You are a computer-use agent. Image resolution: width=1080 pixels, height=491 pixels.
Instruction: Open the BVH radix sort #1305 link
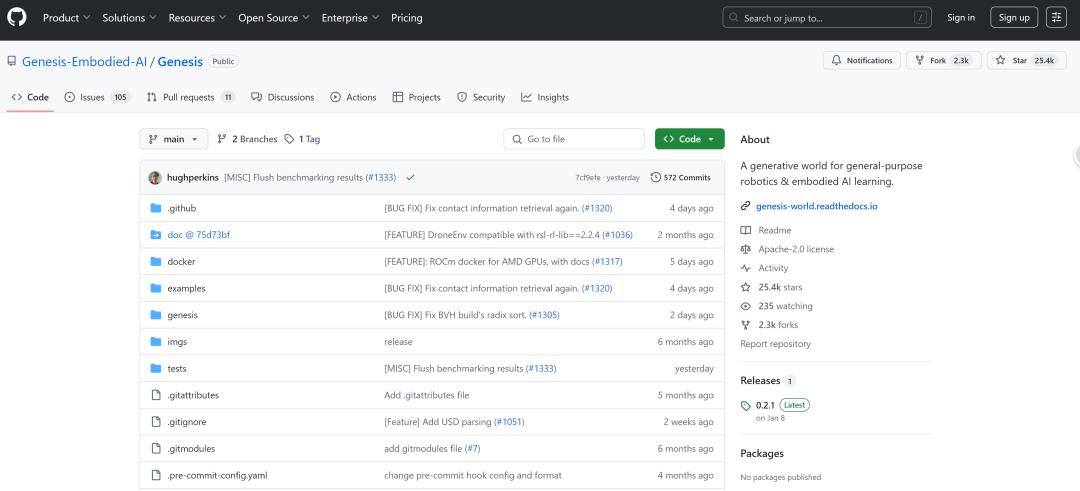[x=544, y=315]
